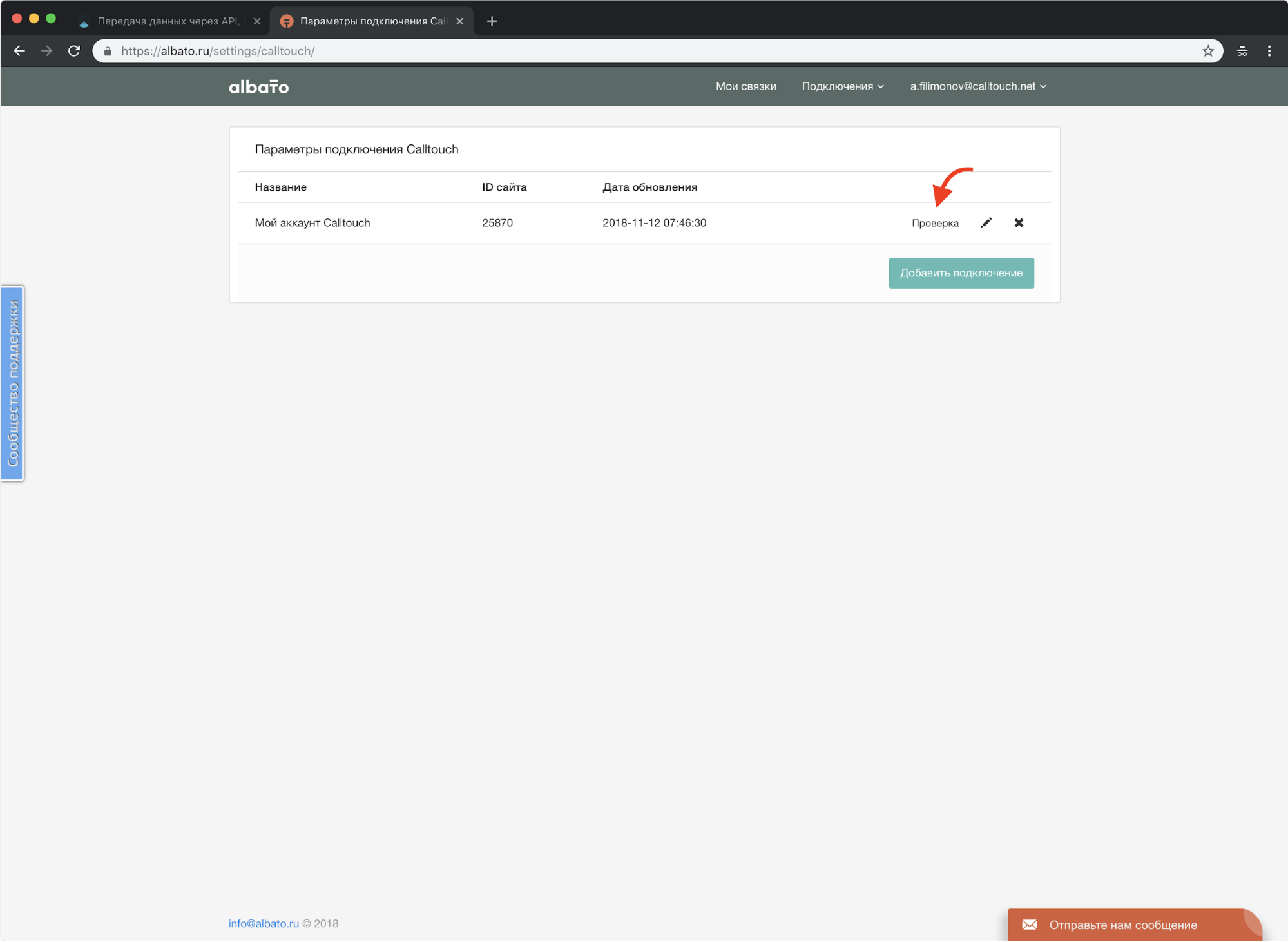
Task: Open a new browser tab with plus
Action: click(x=492, y=21)
